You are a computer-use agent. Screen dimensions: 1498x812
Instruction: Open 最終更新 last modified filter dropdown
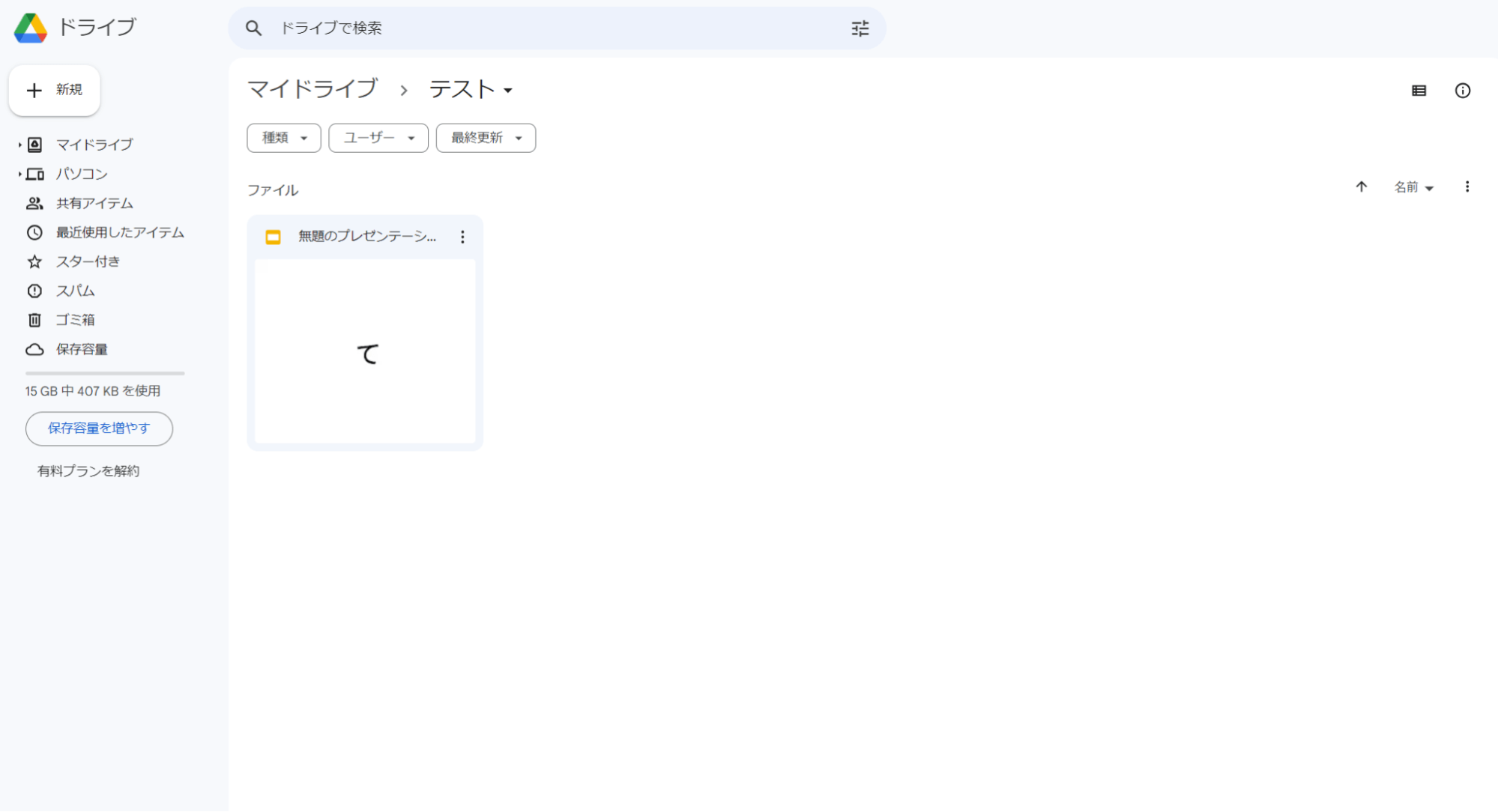tap(486, 138)
